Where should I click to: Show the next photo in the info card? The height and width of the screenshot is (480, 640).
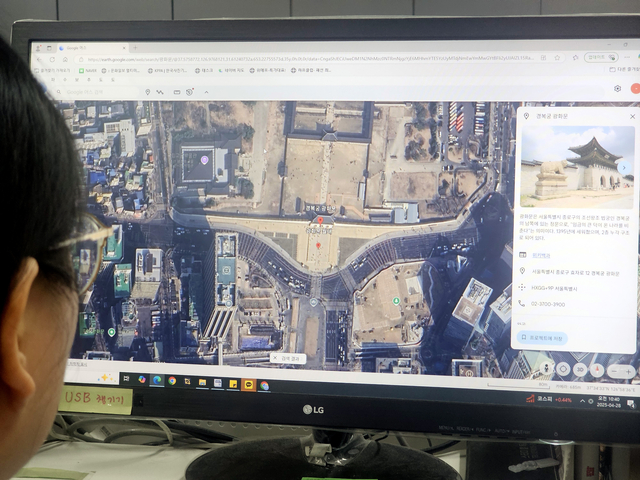point(624,167)
